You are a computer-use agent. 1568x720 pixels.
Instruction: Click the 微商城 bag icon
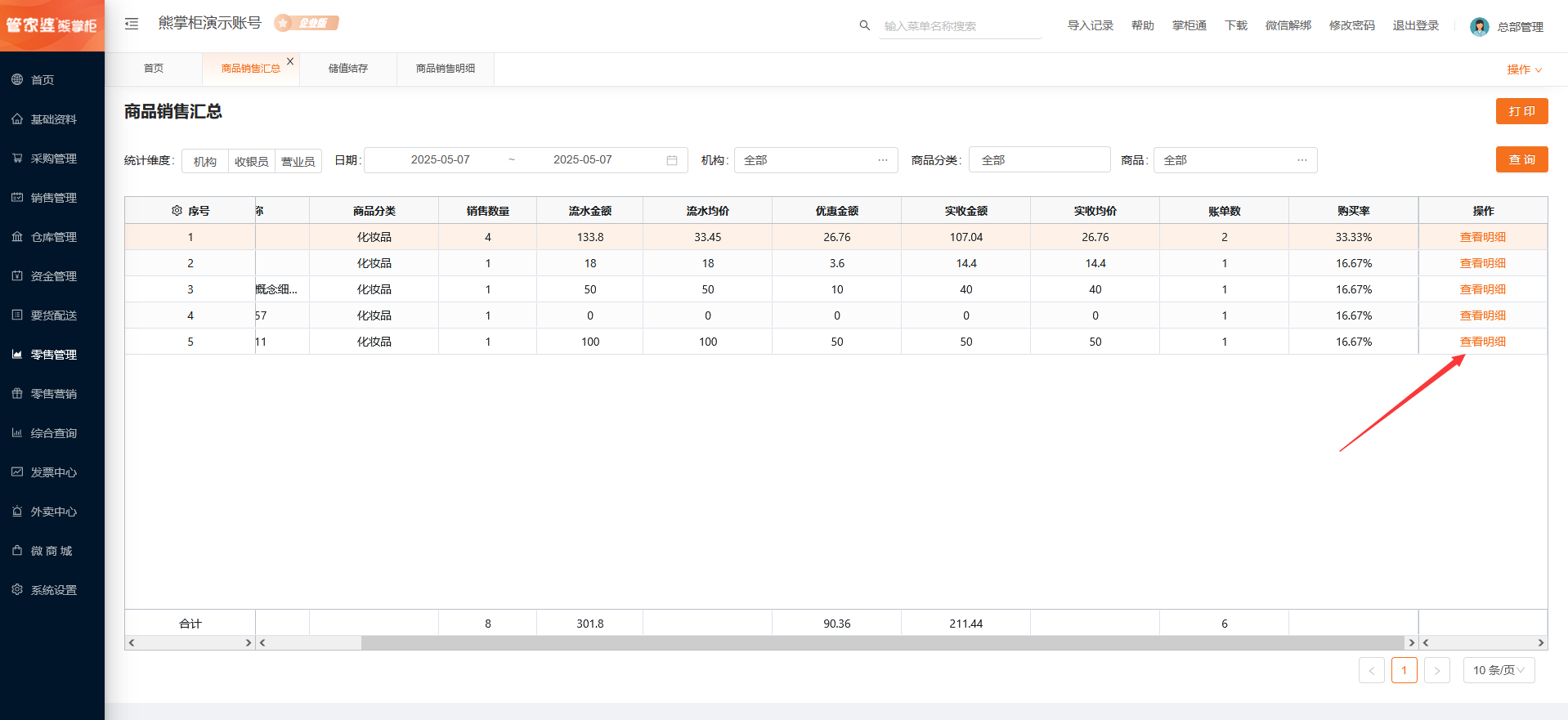[17, 550]
